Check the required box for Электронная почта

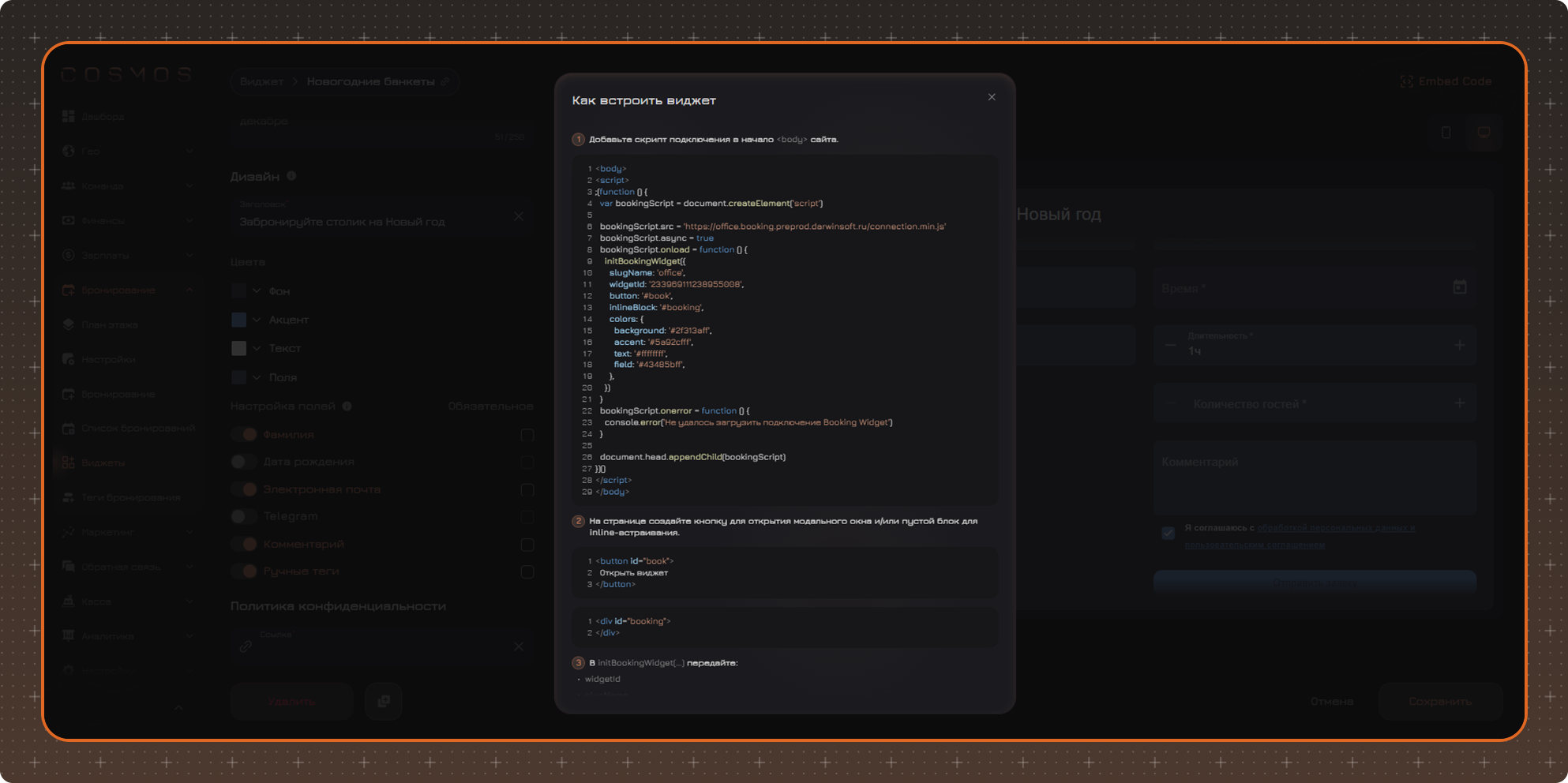[527, 489]
